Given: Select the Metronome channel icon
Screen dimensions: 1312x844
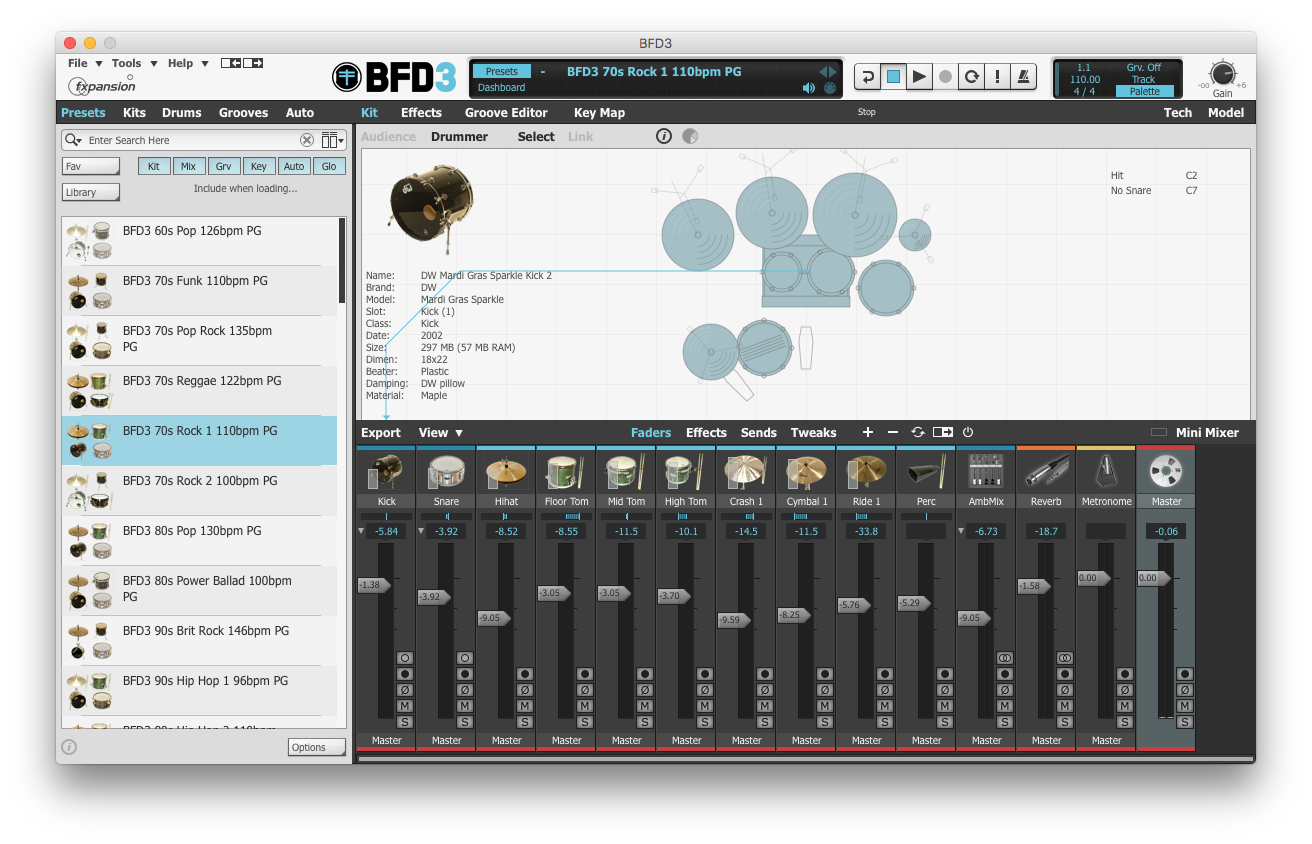Looking at the screenshot, I should pos(1106,471).
